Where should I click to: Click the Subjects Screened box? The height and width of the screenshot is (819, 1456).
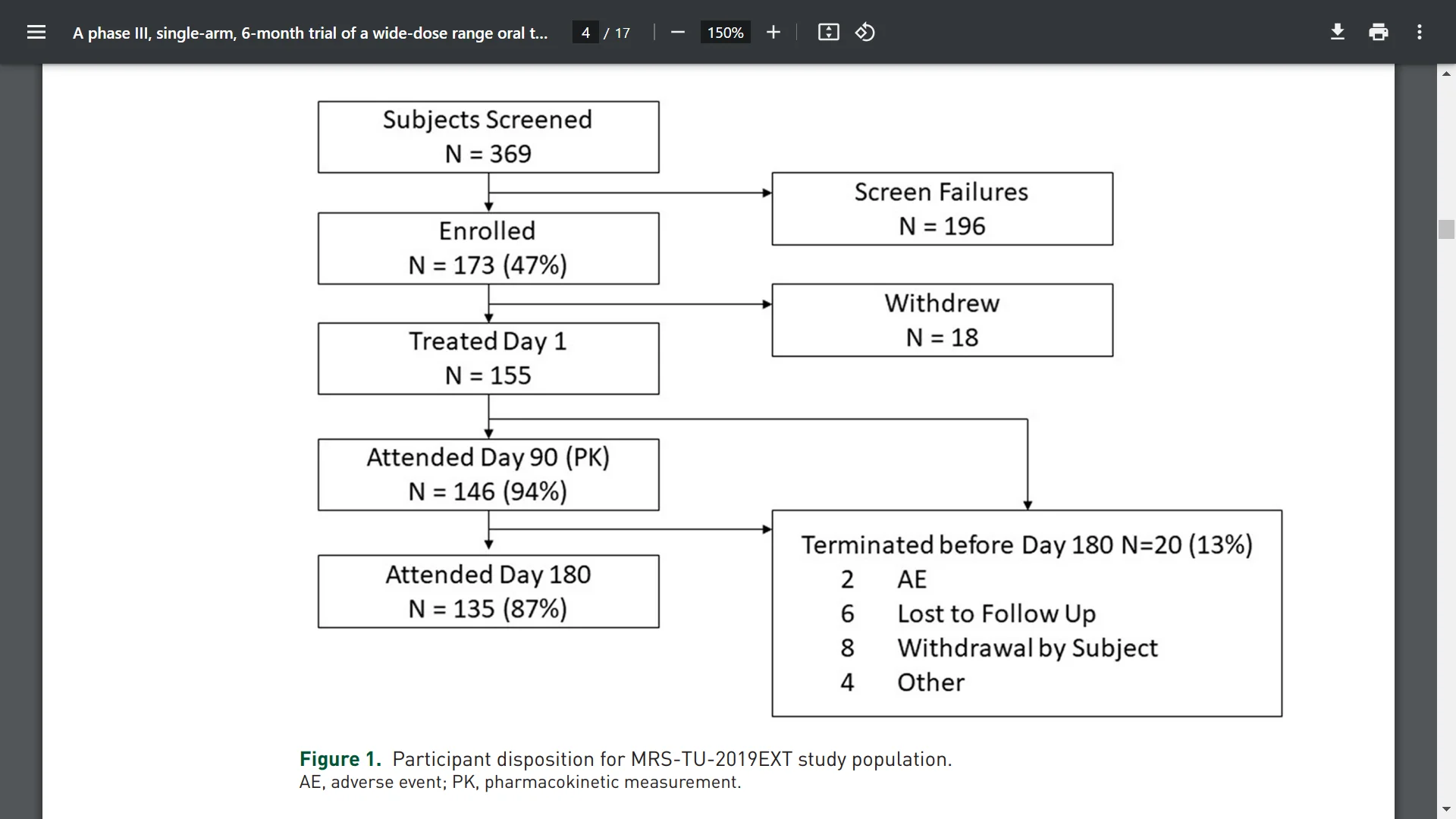[x=488, y=136]
